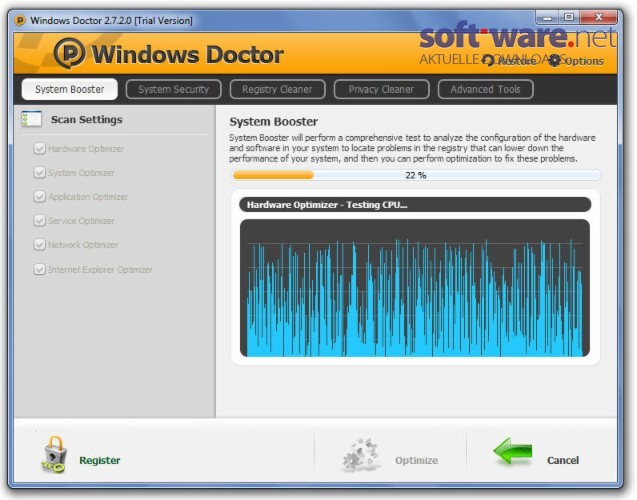This screenshot has height=500, width=637.
Task: Click the Optimize gears icon
Action: coord(361,455)
